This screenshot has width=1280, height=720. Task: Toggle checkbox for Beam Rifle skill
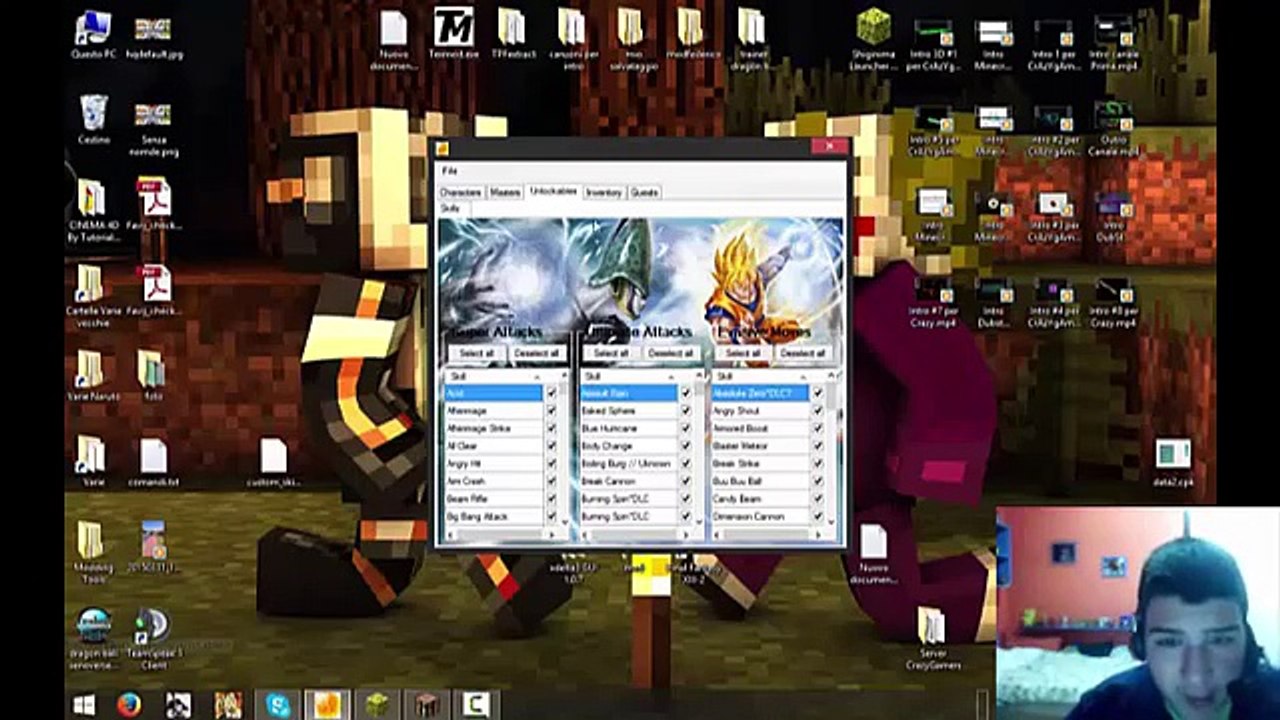pyautogui.click(x=551, y=500)
